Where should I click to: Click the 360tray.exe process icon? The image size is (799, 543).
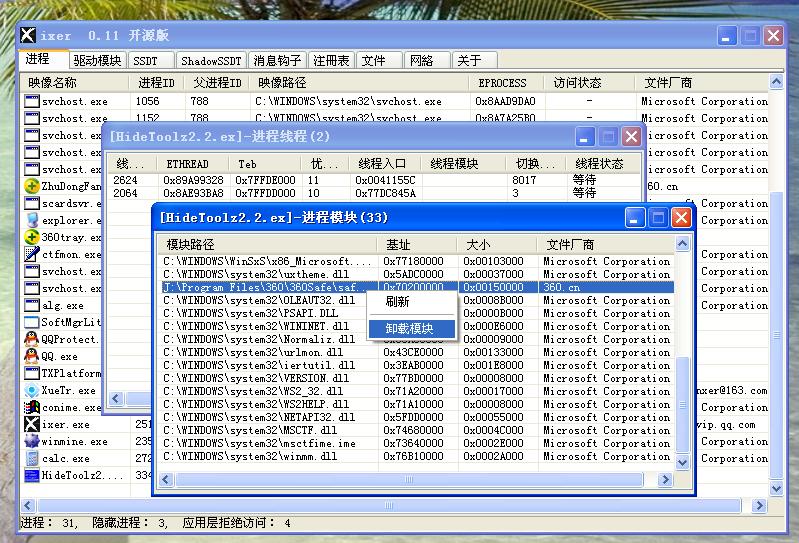pyautogui.click(x=32, y=237)
